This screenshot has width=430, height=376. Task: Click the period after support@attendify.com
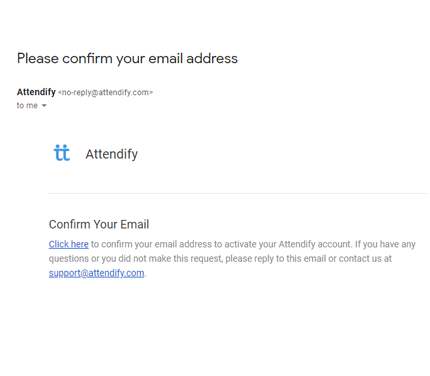point(146,275)
